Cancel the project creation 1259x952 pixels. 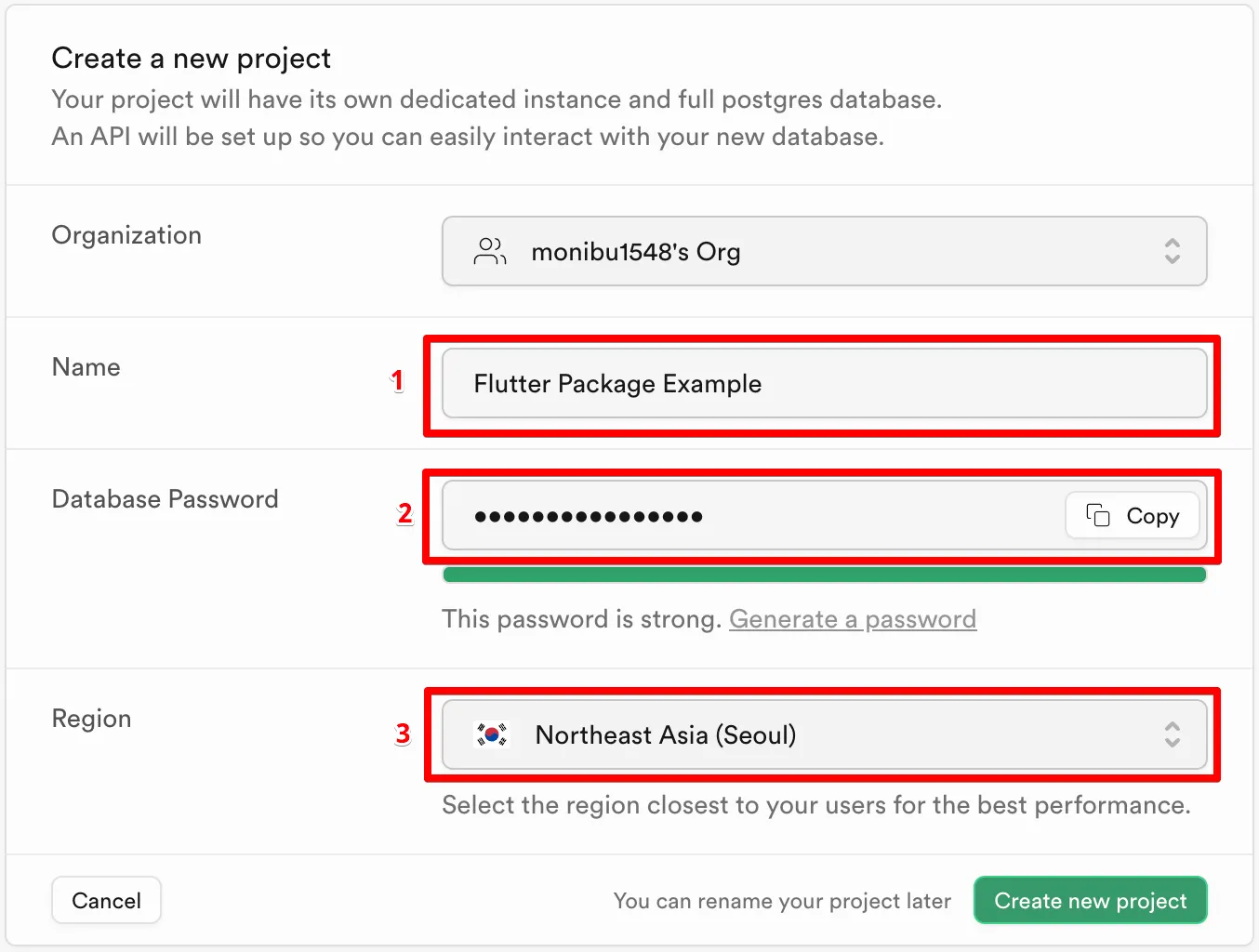pyautogui.click(x=106, y=900)
